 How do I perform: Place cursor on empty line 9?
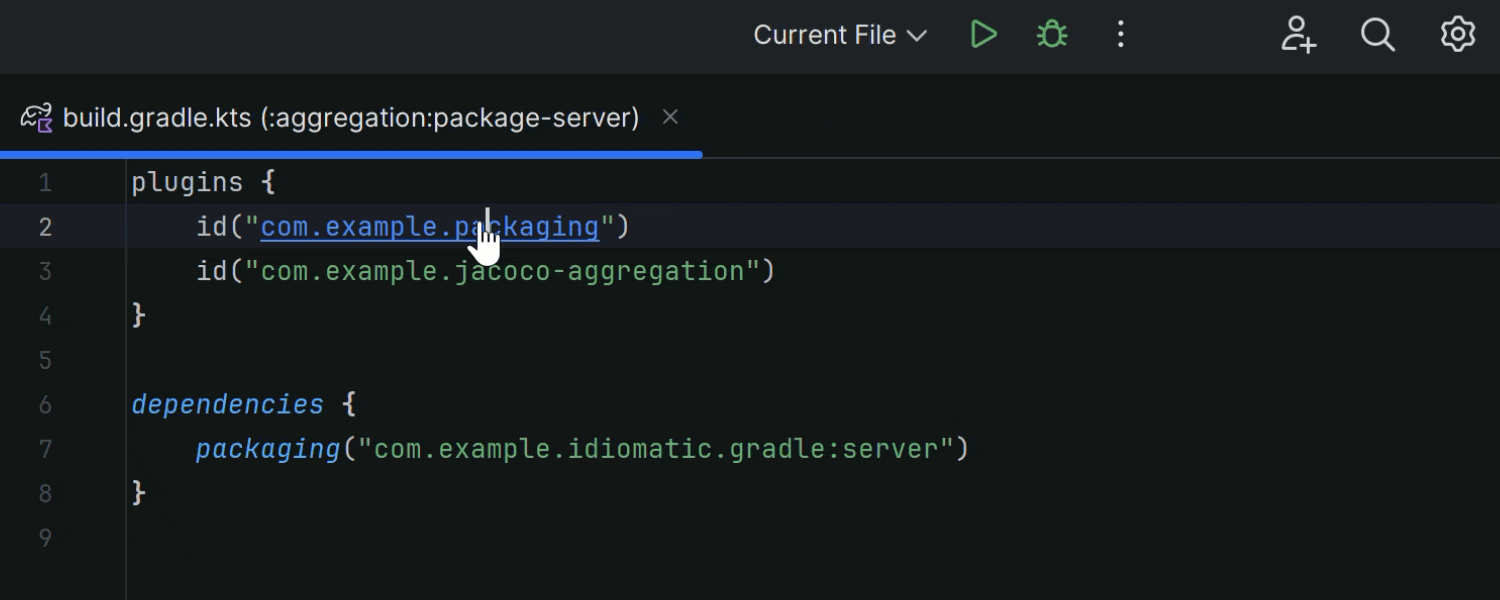(400, 538)
